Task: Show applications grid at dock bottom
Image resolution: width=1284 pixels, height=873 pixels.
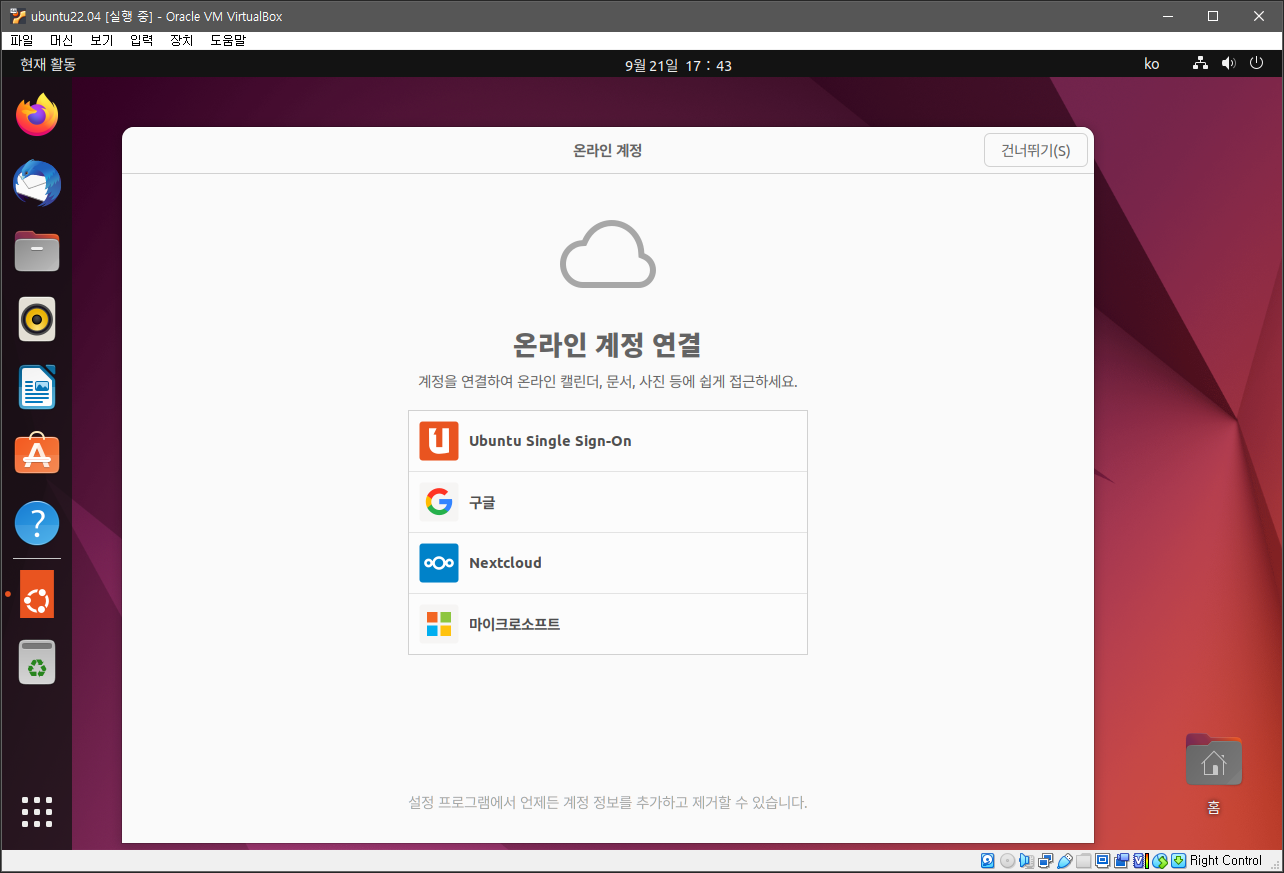Action: click(37, 811)
